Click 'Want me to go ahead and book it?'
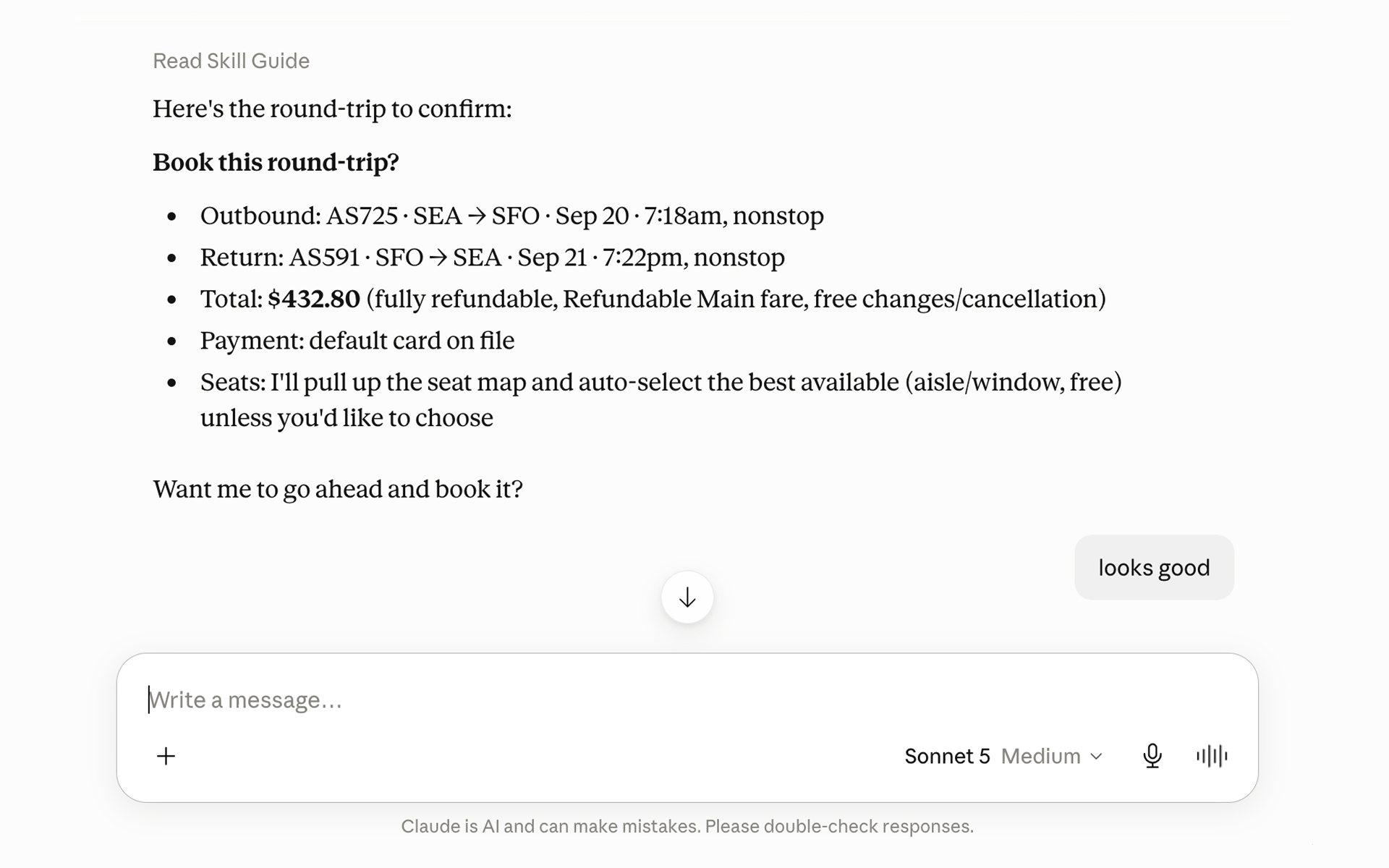 tap(338, 490)
